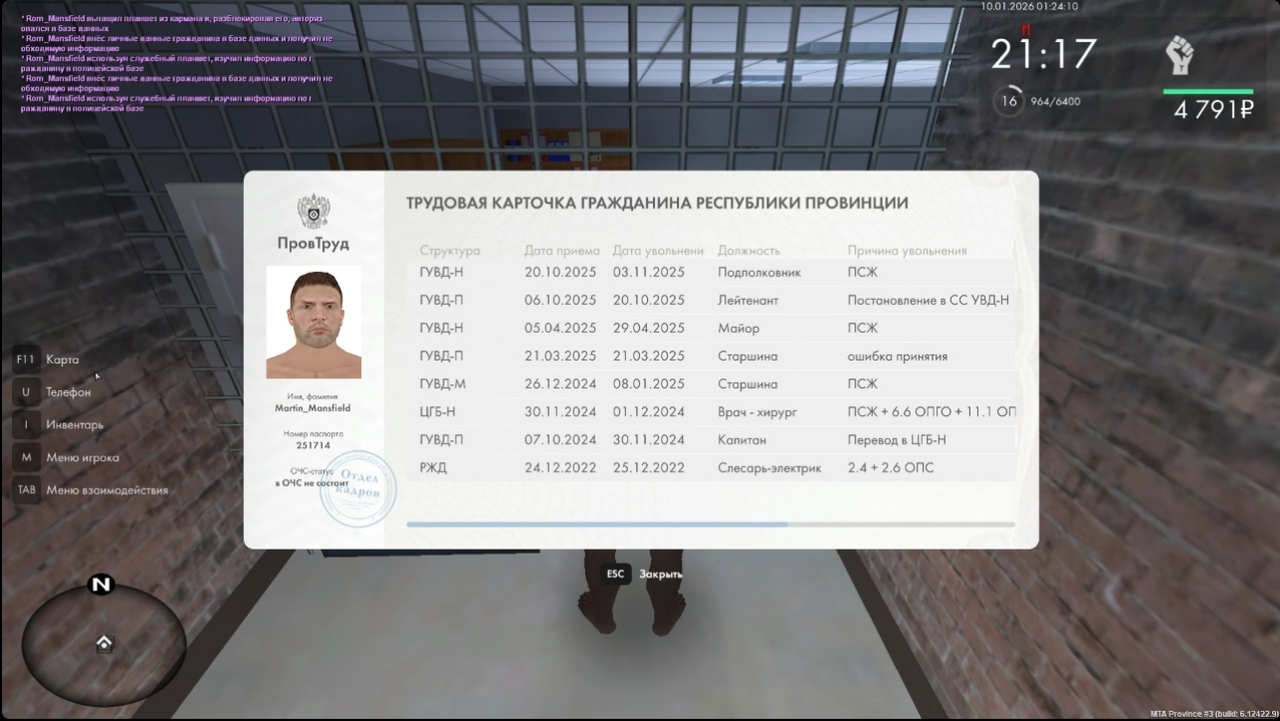Click the ГУВД-М structure cell
Viewport: 1280px width, 721px height.
pos(441,384)
